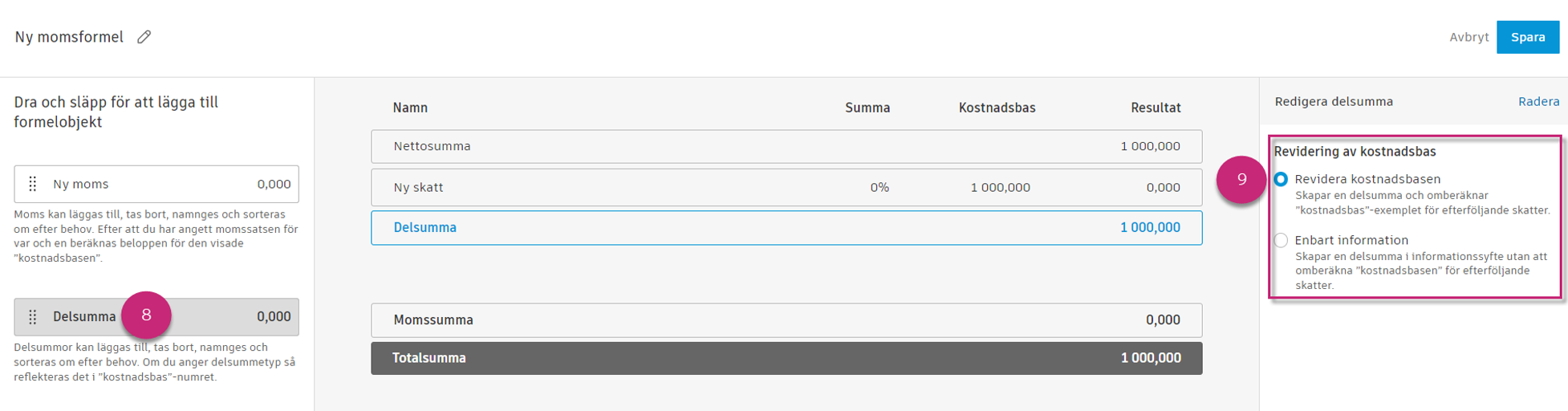The image size is (1568, 411).
Task: Click the Kostnadsbas column header
Action: 997,108
